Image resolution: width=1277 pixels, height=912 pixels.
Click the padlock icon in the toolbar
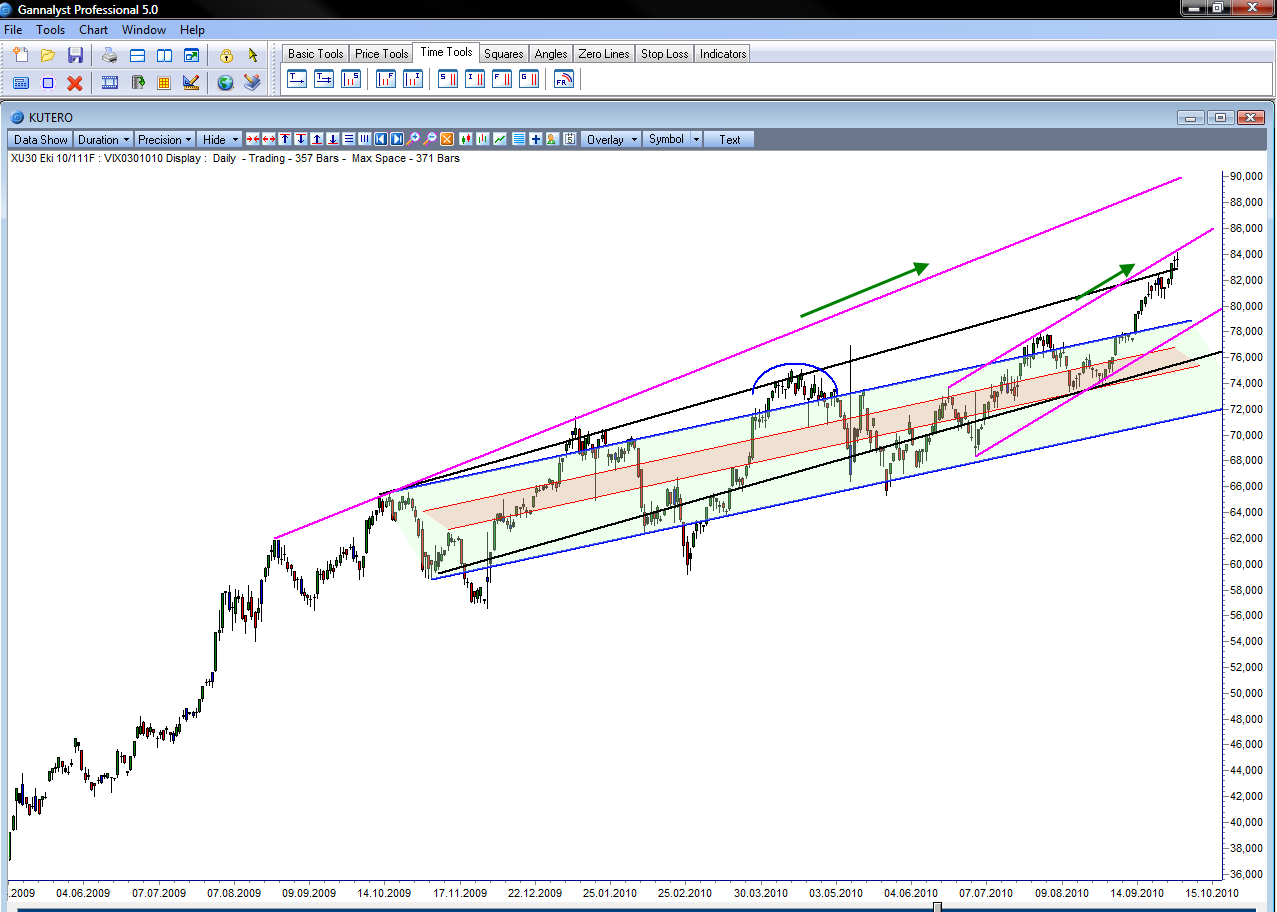coord(226,55)
